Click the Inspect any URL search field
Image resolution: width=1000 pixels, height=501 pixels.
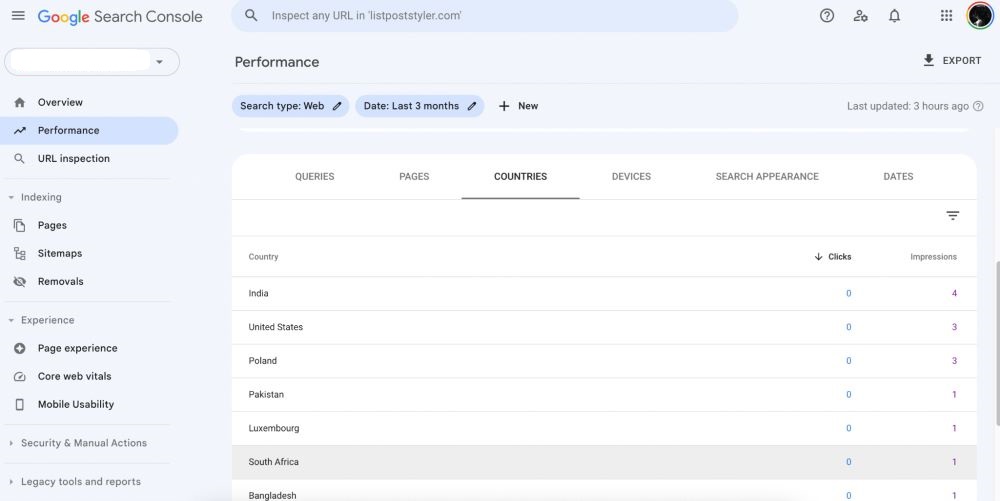(485, 15)
